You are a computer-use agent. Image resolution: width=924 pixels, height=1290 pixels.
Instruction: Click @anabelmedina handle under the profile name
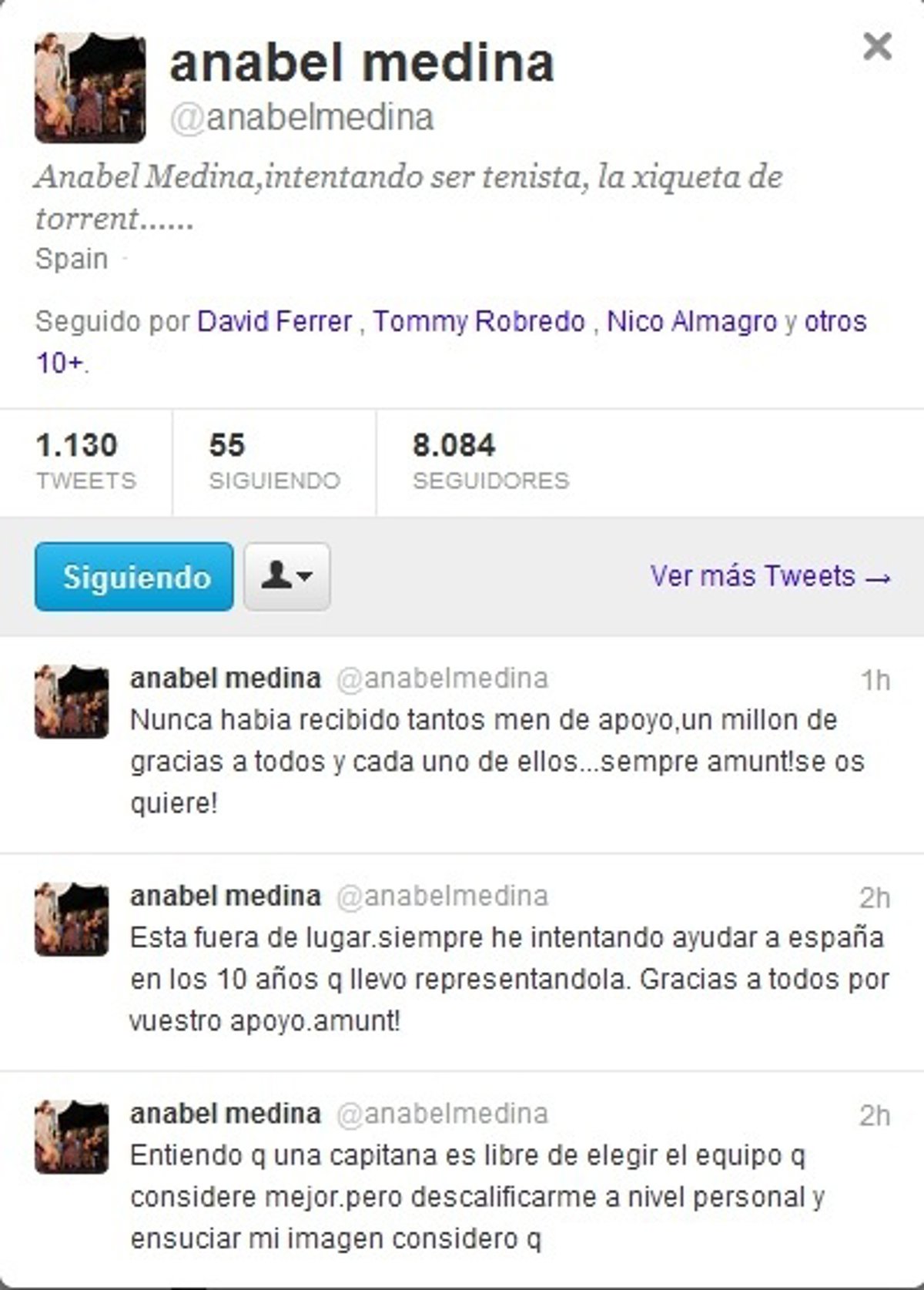302,118
